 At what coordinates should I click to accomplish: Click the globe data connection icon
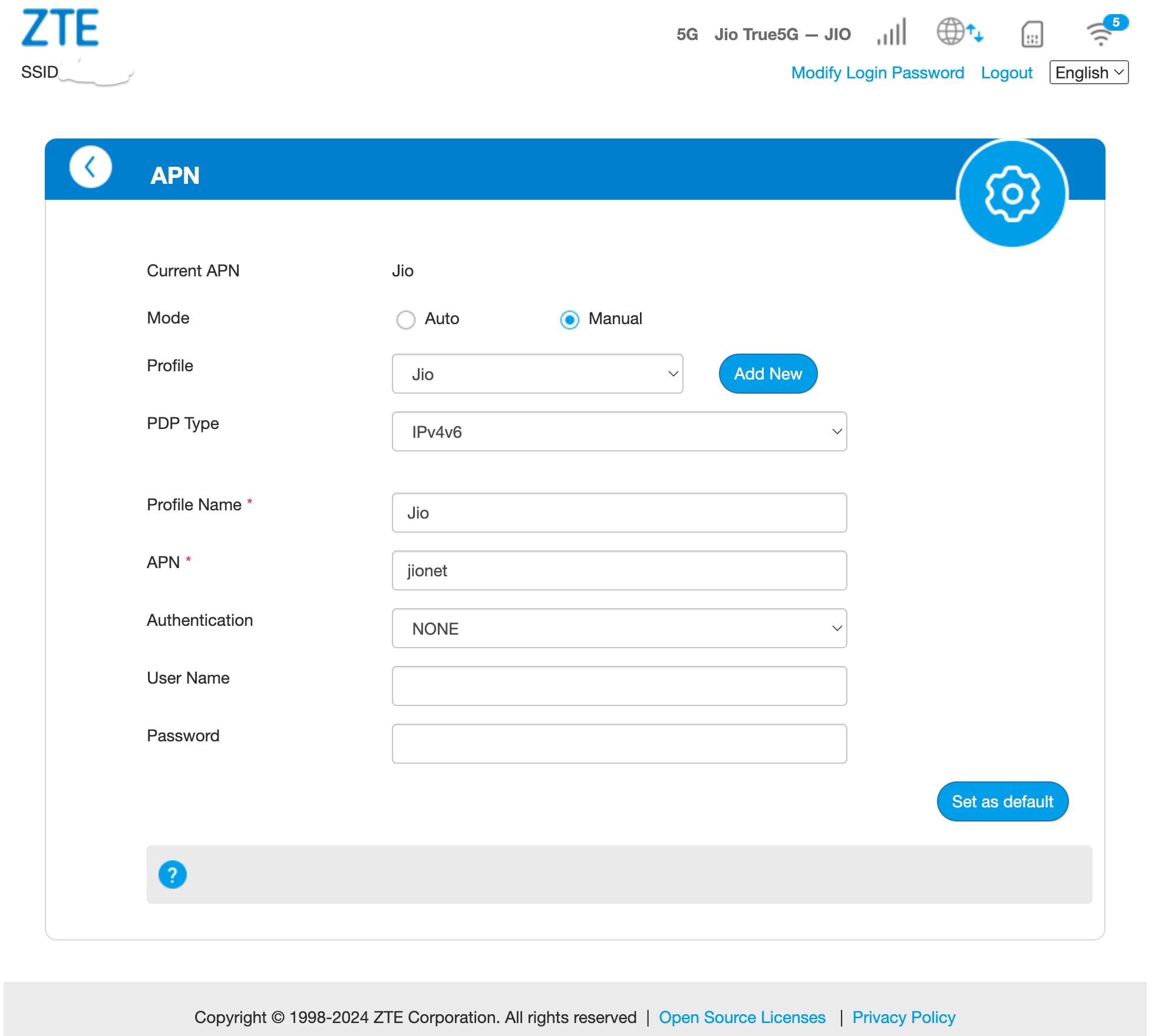959,32
